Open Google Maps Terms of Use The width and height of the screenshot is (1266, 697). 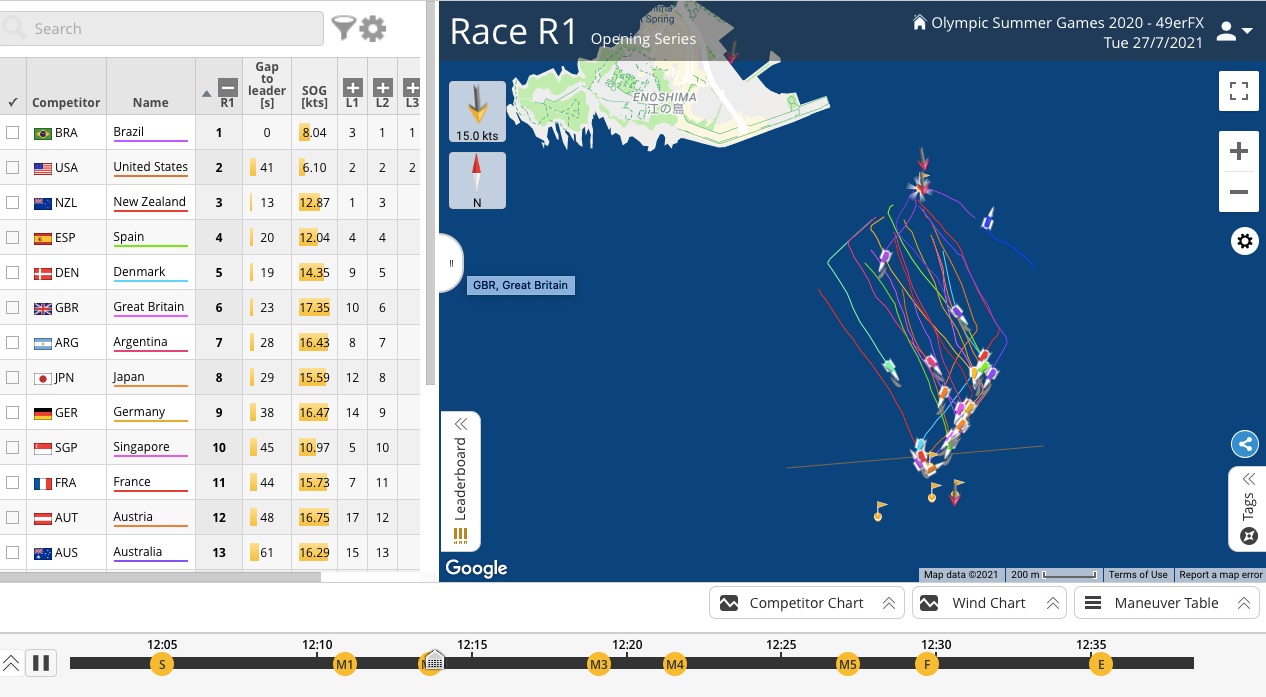click(x=1138, y=575)
